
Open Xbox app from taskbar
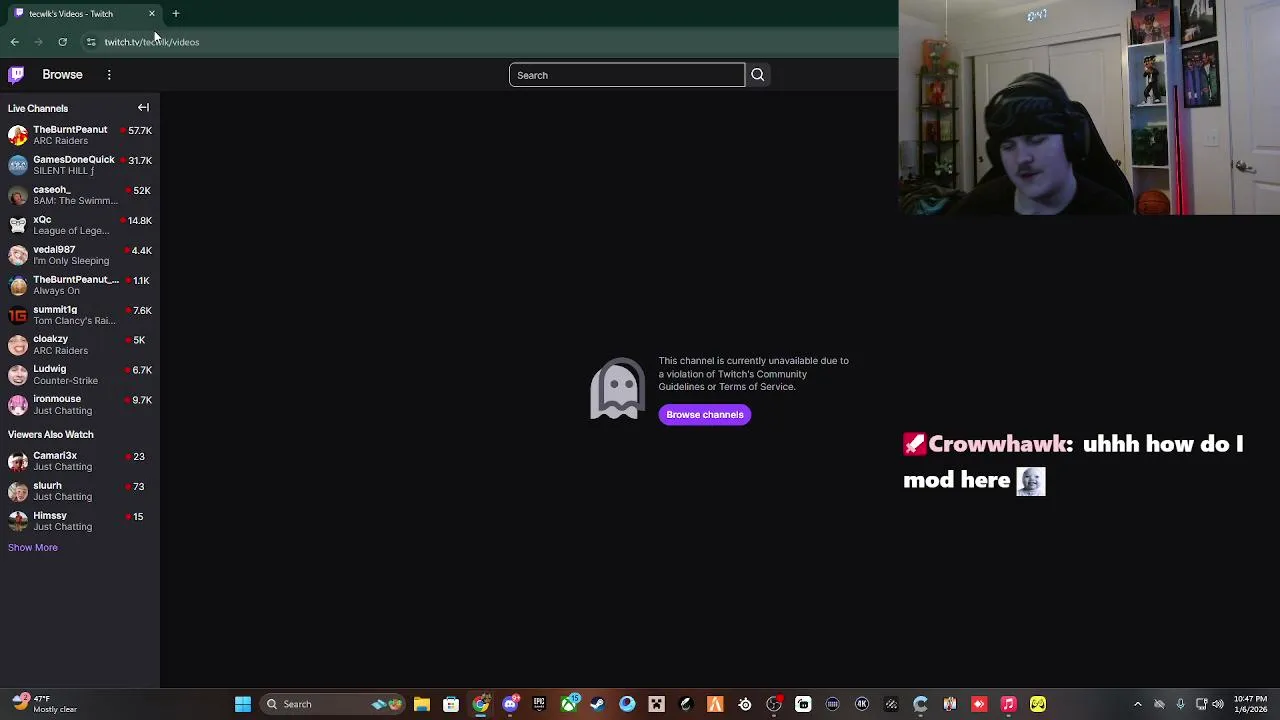coord(569,704)
